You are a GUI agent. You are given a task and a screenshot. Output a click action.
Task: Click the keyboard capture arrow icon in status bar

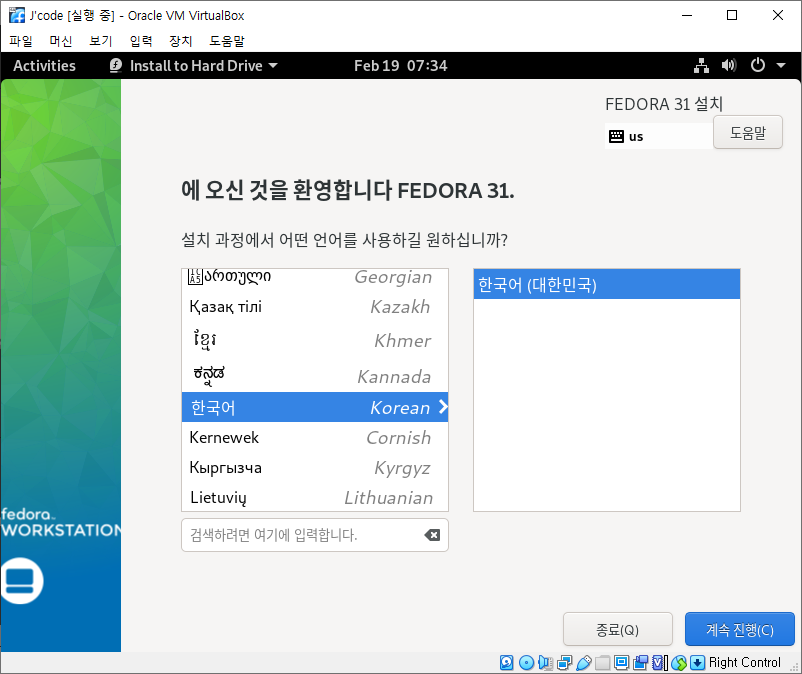pyautogui.click(x=698, y=663)
